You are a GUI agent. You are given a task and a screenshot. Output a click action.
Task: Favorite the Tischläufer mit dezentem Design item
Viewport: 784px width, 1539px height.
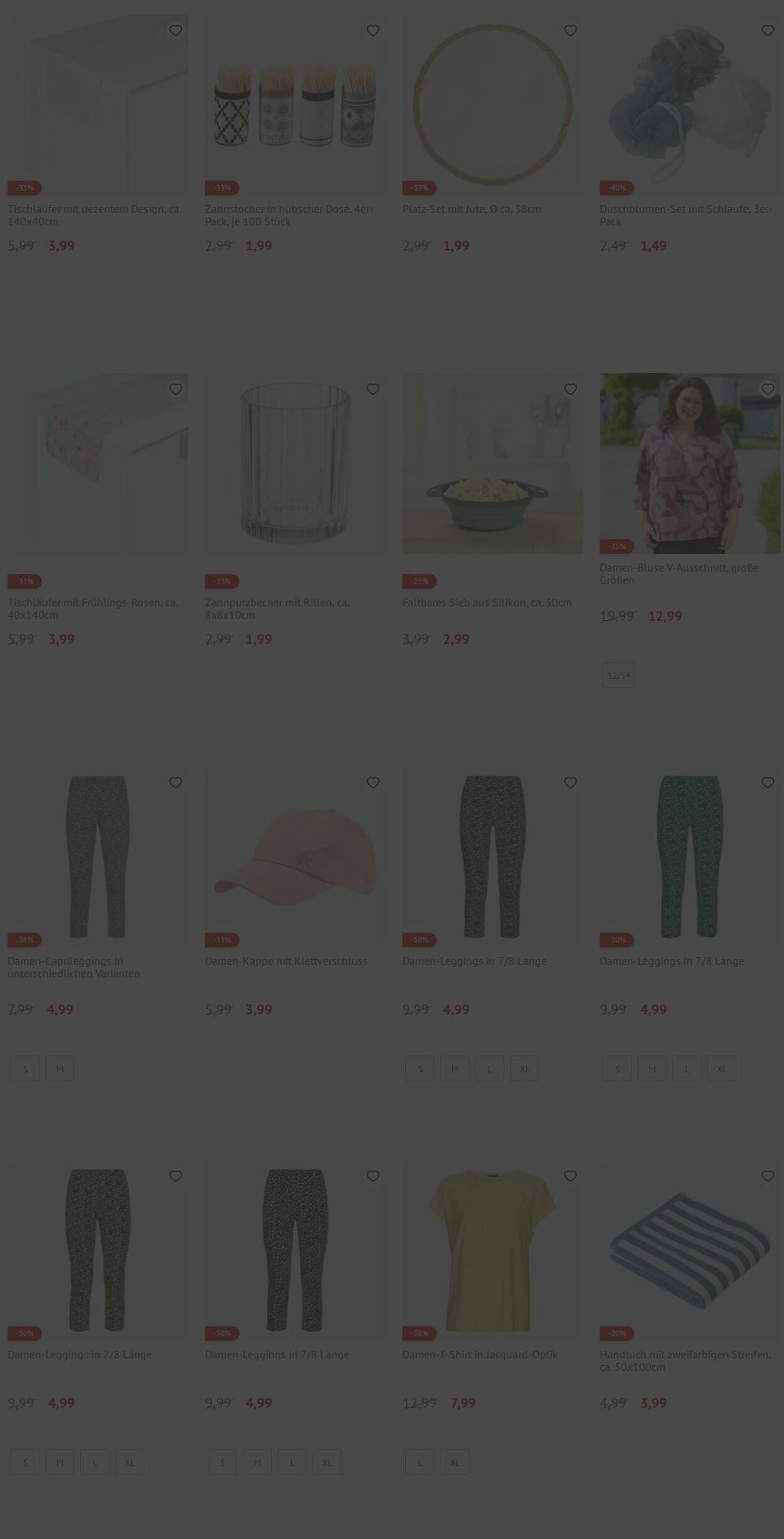coord(176,31)
